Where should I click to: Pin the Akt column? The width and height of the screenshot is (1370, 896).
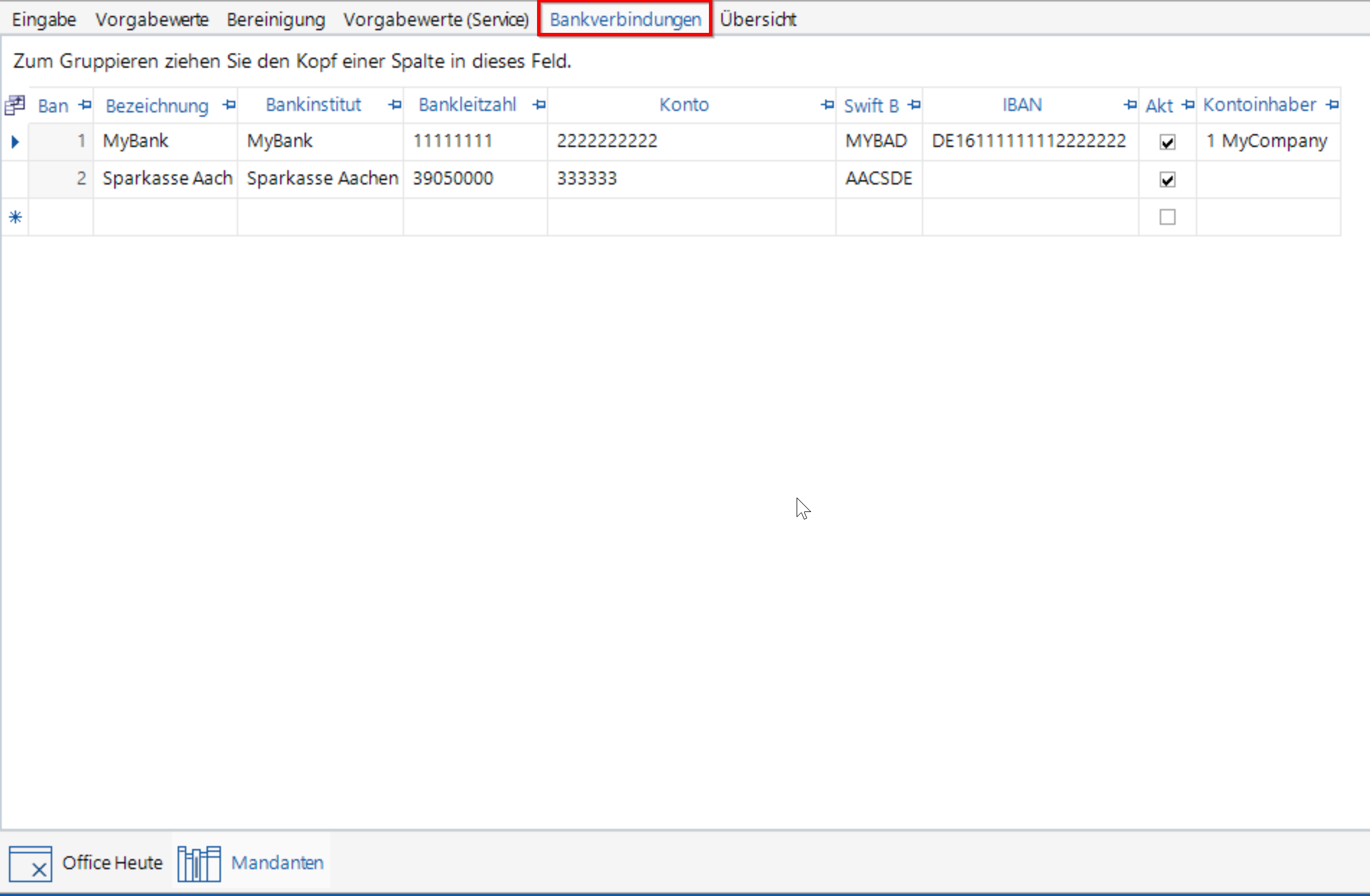click(x=1188, y=105)
